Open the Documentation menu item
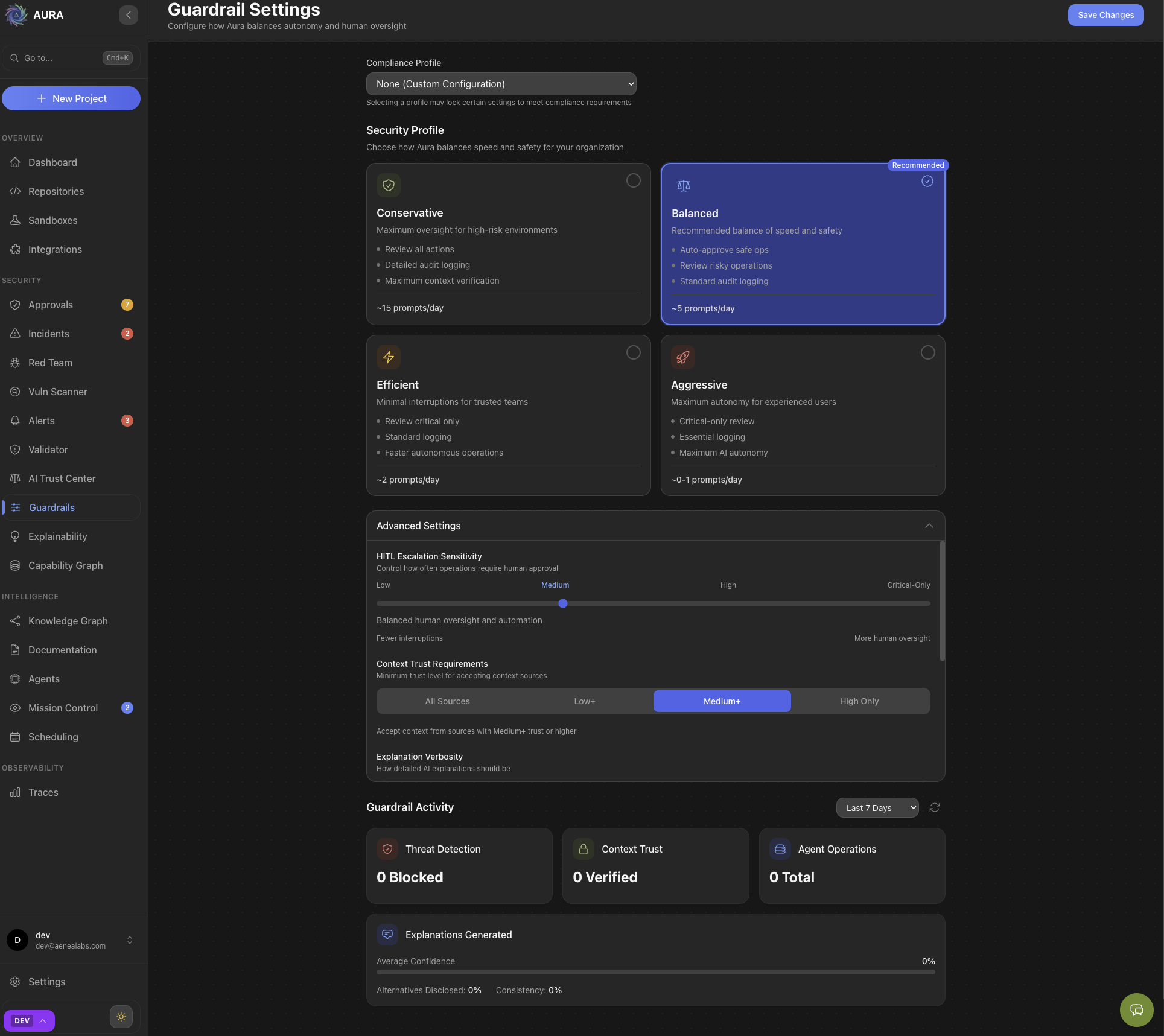 [71, 650]
